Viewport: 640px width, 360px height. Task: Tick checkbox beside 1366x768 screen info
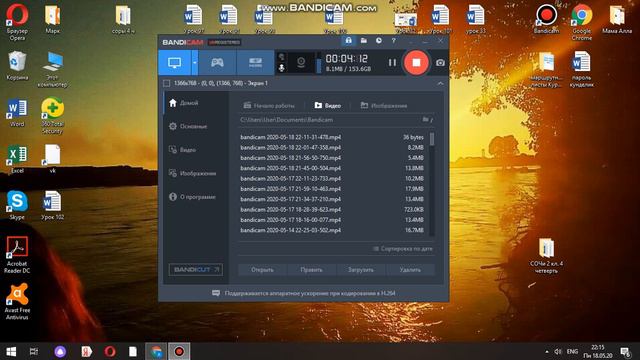click(x=167, y=83)
